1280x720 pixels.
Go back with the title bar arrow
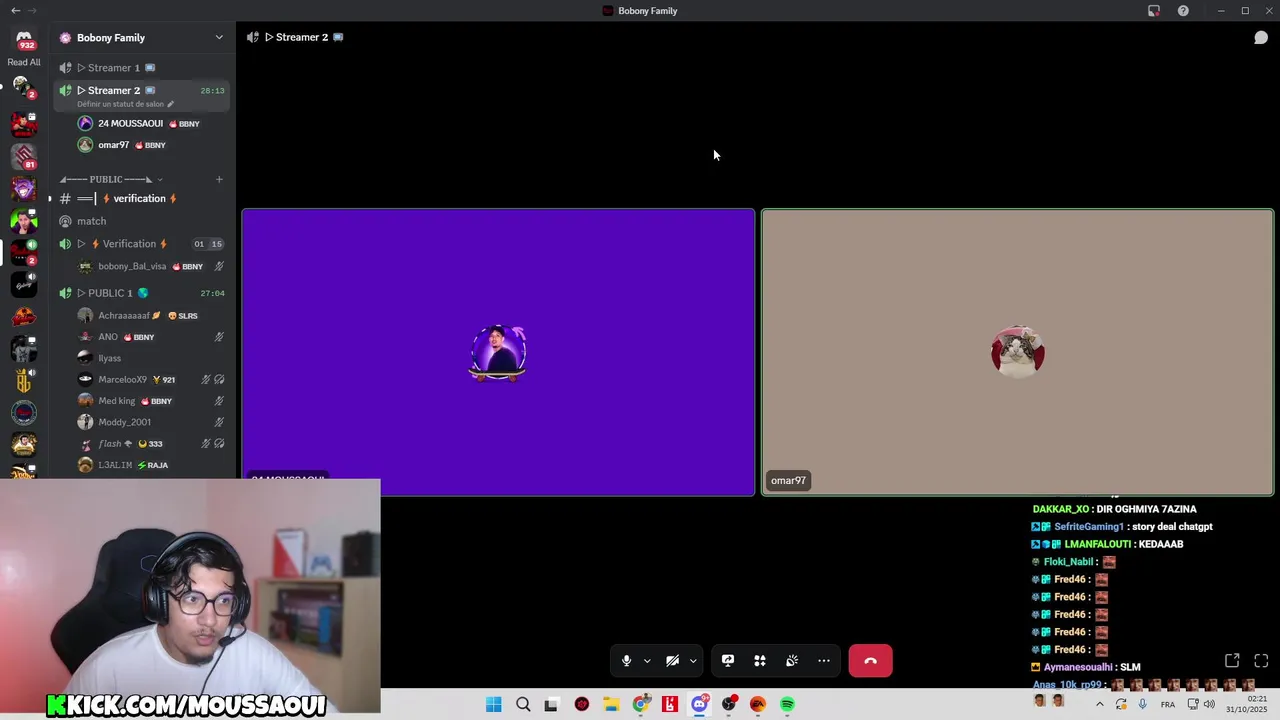(15, 10)
